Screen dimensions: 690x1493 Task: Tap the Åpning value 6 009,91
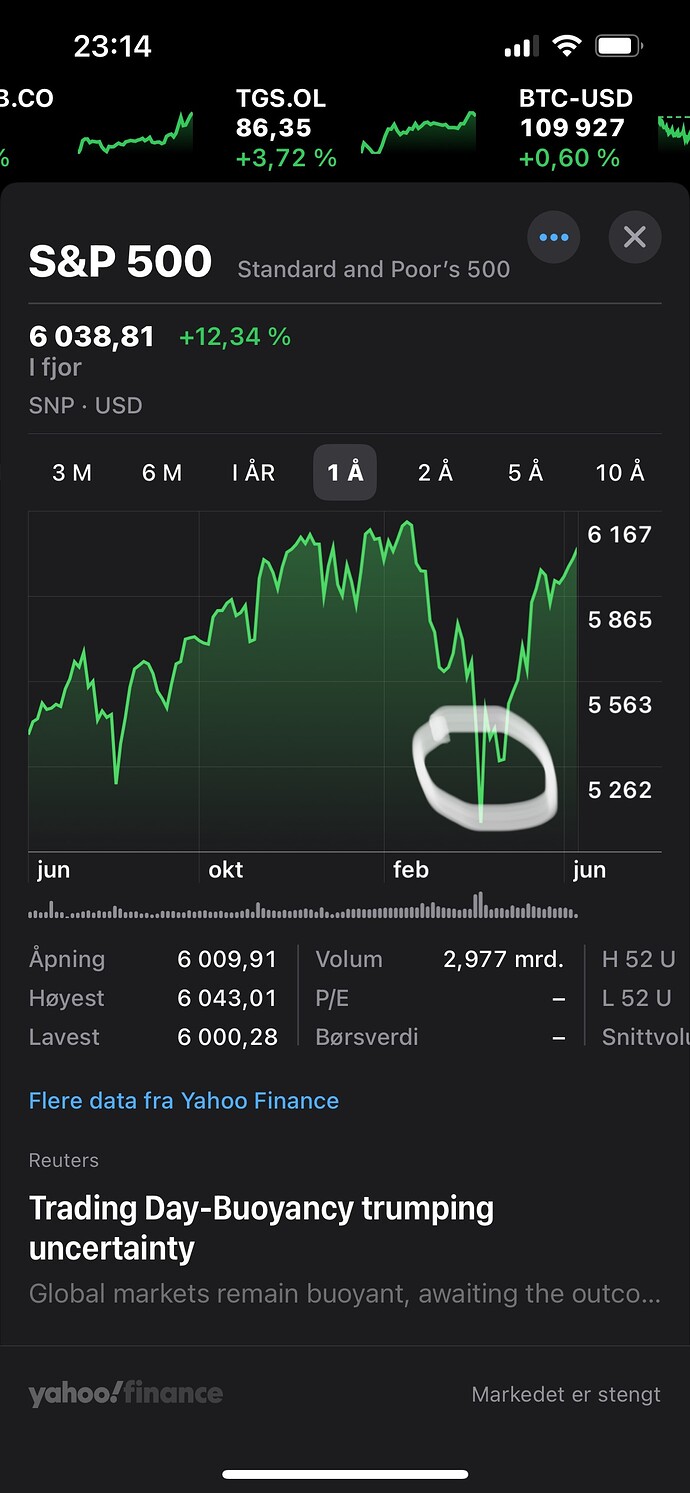coord(227,959)
